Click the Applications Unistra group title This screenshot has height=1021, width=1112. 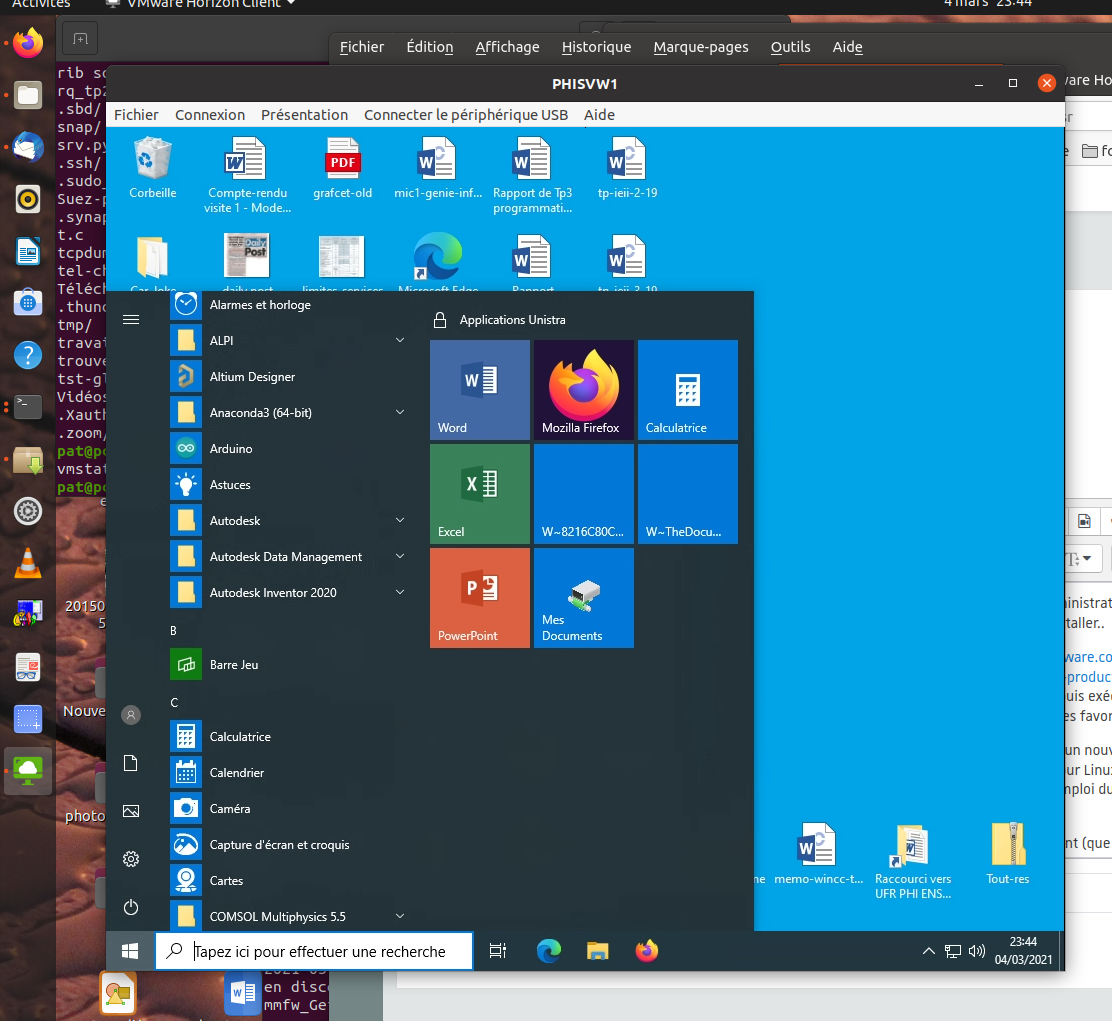512,320
